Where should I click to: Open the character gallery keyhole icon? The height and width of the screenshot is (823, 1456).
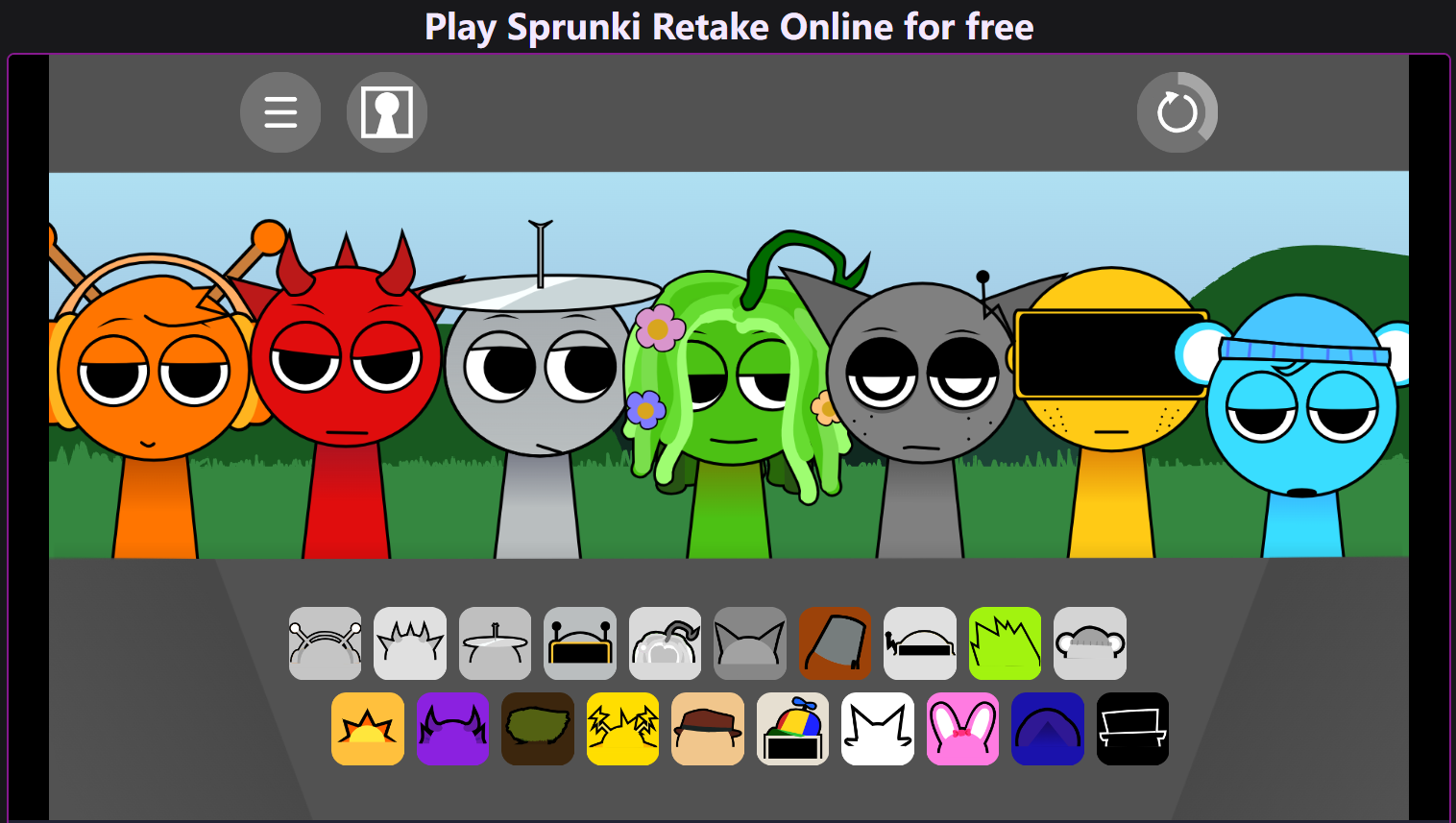387,112
